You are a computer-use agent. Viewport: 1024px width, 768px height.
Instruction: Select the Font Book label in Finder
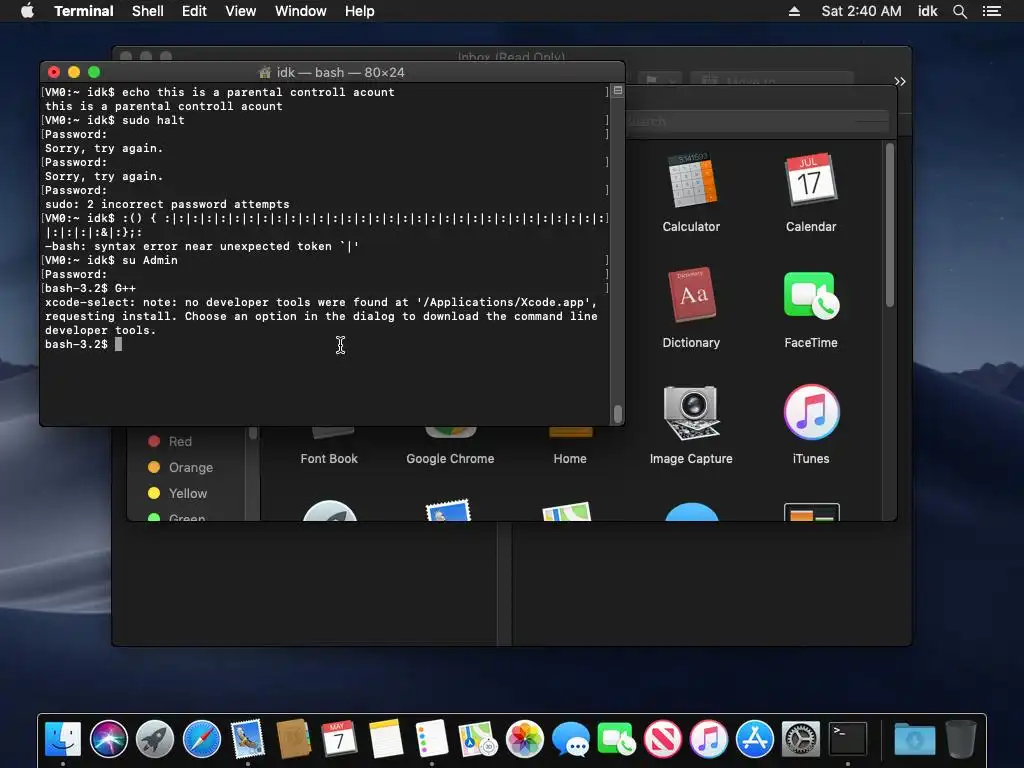(329, 458)
